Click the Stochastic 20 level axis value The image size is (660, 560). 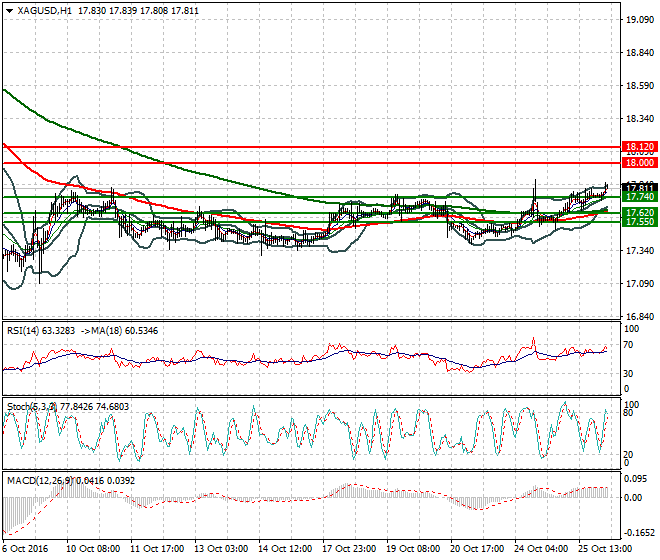(x=628, y=455)
